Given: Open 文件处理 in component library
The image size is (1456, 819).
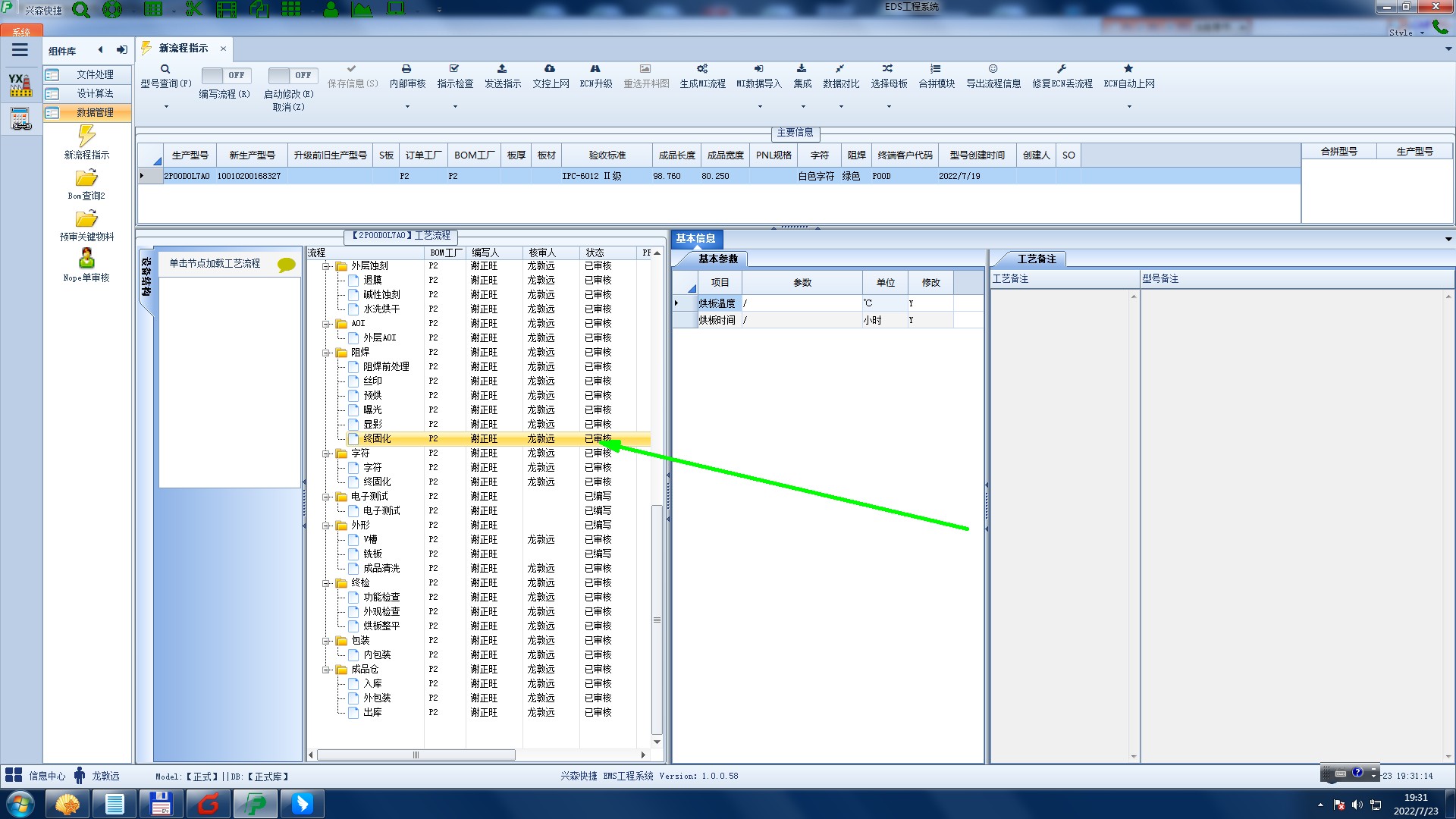Looking at the screenshot, I should point(87,74).
